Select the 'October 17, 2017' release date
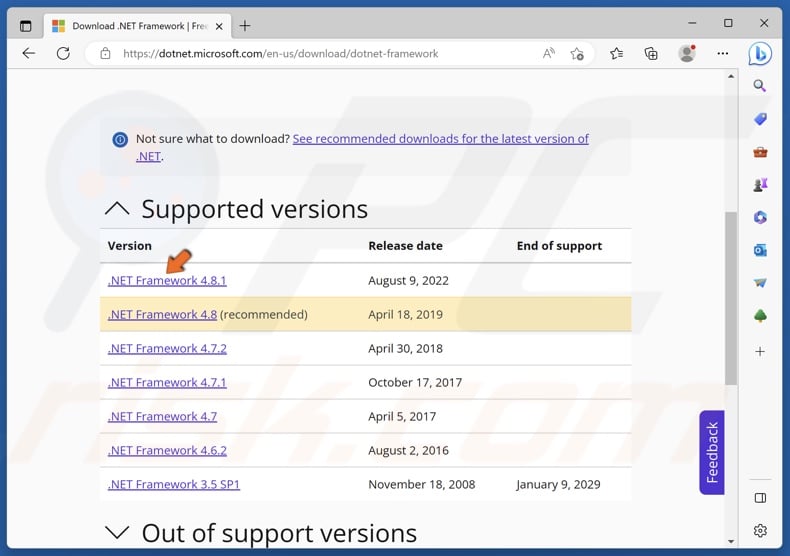Screen dimensions: 790x556 [415, 382]
